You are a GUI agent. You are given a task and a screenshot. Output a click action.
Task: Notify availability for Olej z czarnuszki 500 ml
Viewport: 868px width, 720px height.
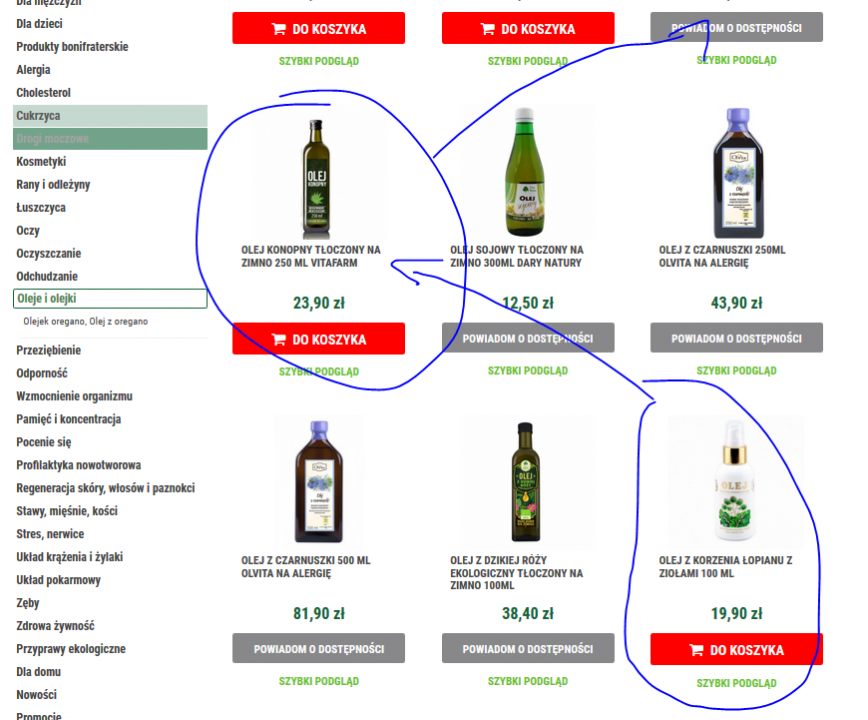[x=319, y=648]
